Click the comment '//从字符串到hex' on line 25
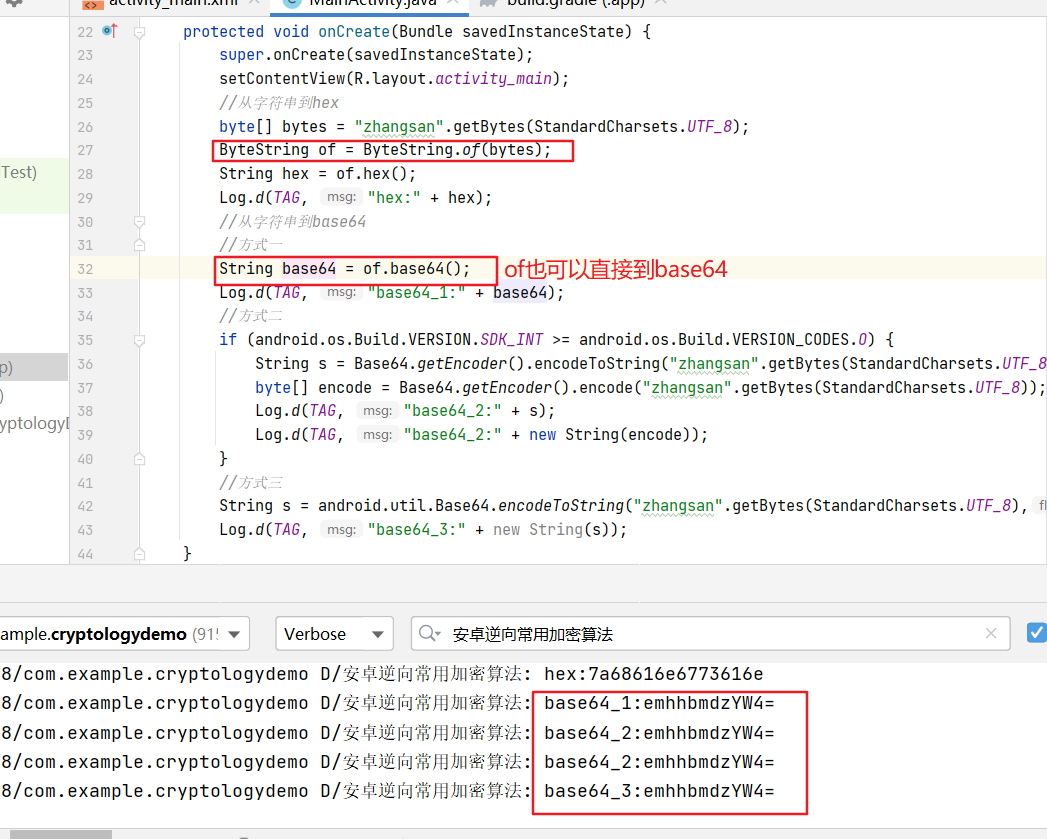1047x839 pixels. (x=279, y=103)
